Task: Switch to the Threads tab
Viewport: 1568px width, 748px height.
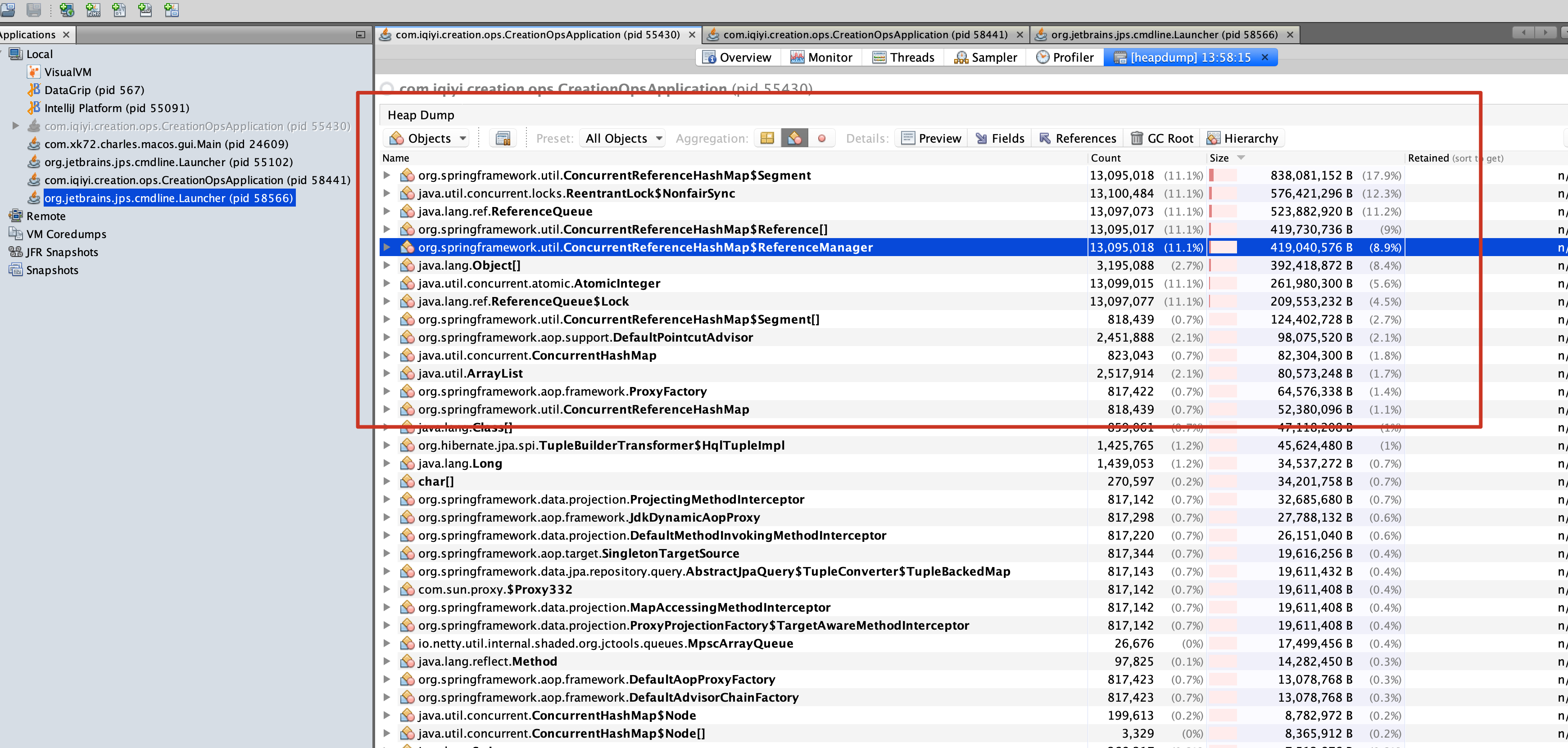Action: pos(903,57)
